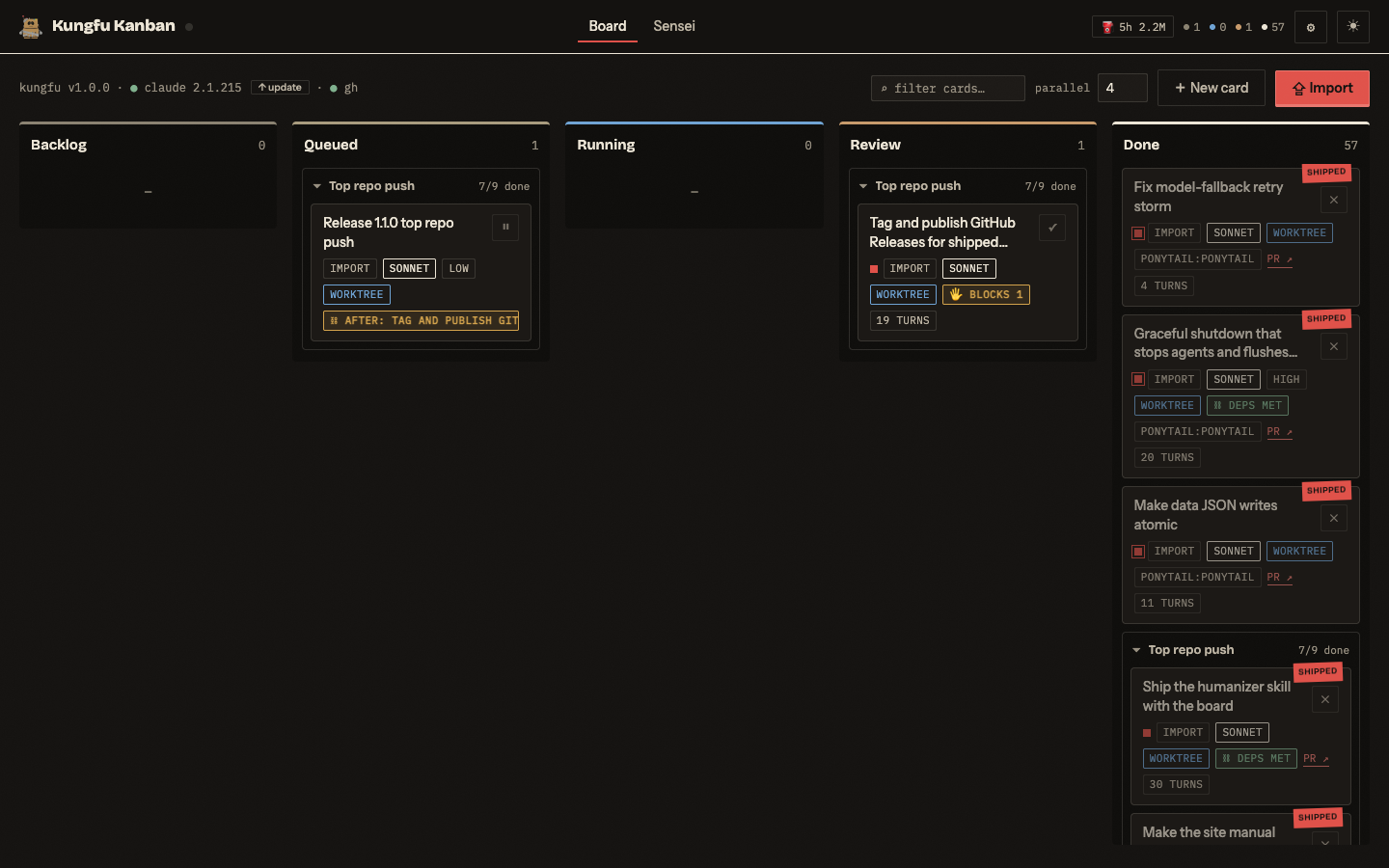Click DEPS MET badge on Graceful shutdown card
This screenshot has height=868, width=1389.
[1247, 406]
